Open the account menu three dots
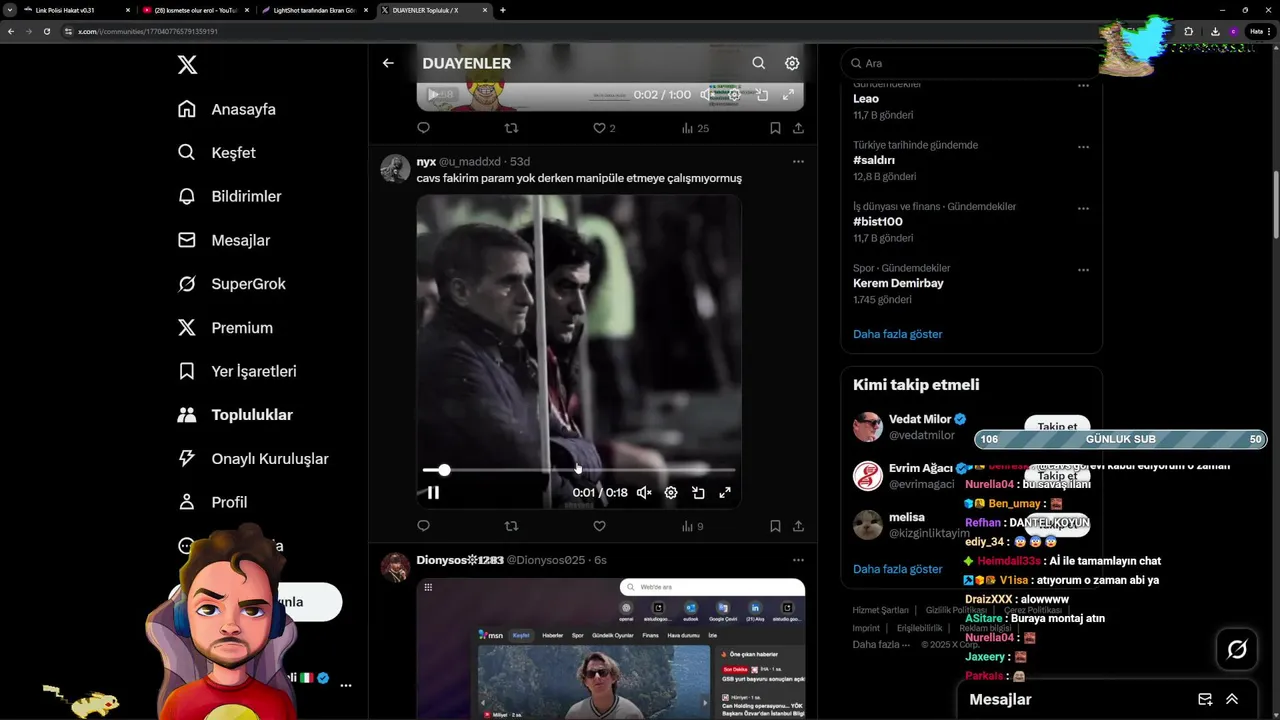The width and height of the screenshot is (1280, 720). click(346, 686)
